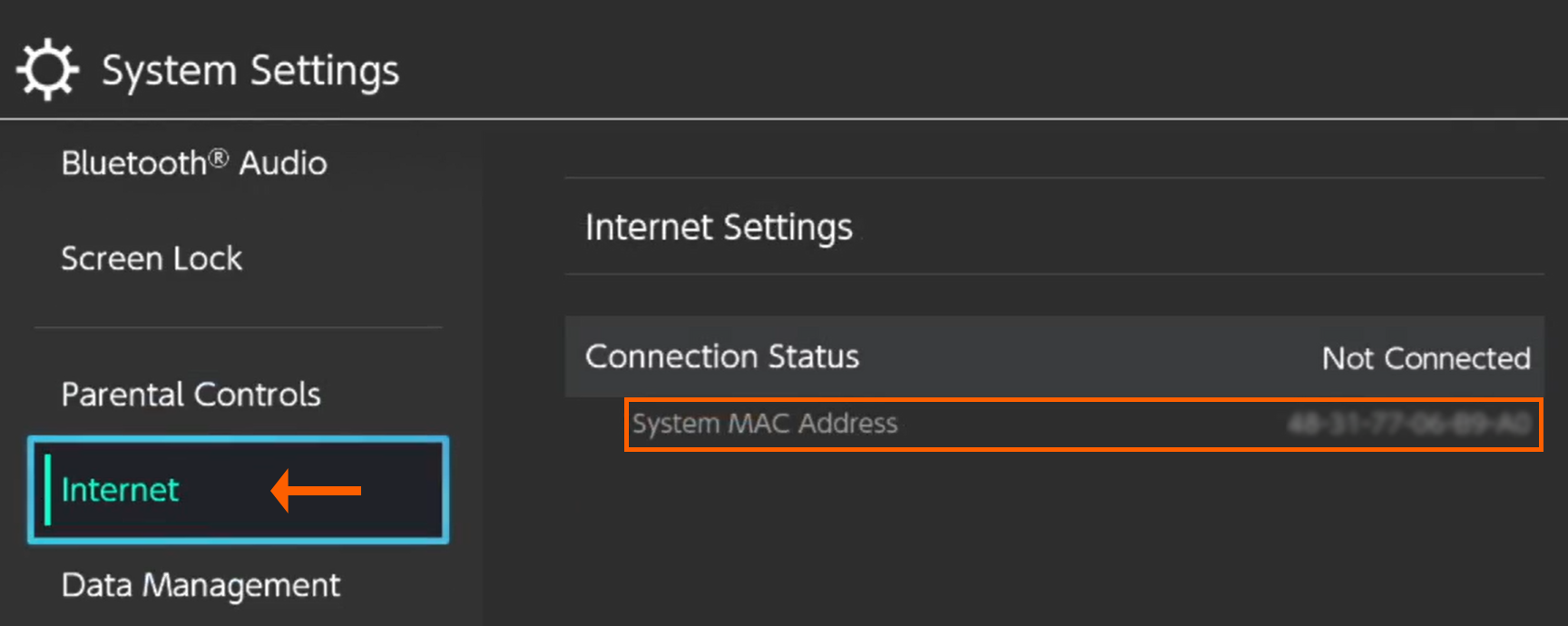This screenshot has width=1568, height=626.
Task: Click the Connection Status label
Action: [x=721, y=357]
